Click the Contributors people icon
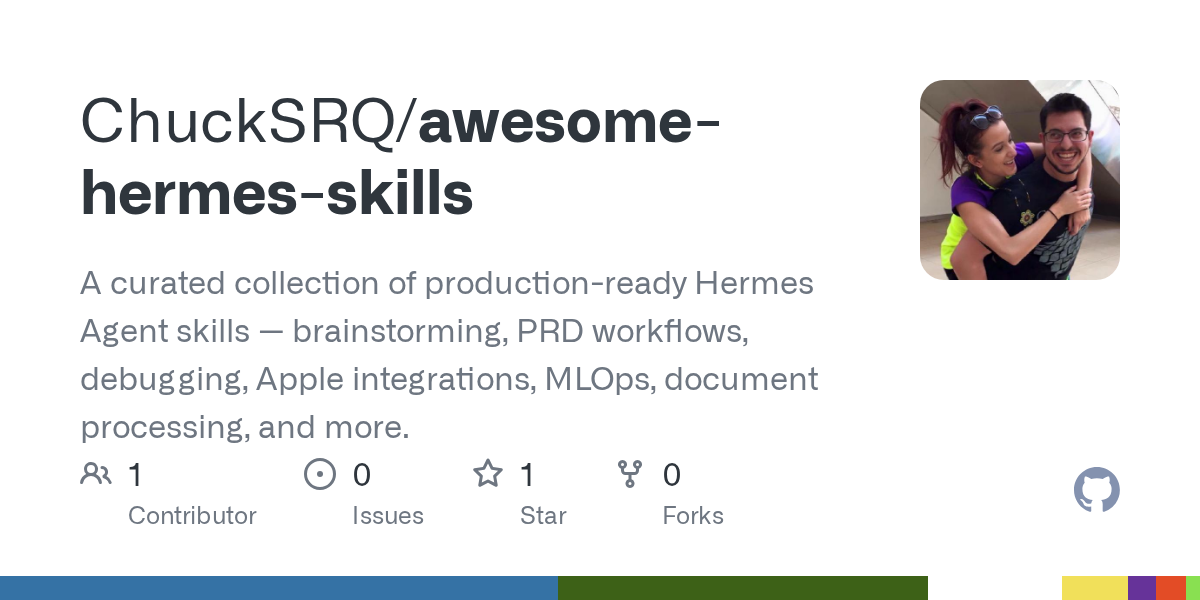The height and width of the screenshot is (600, 1200). (96, 474)
